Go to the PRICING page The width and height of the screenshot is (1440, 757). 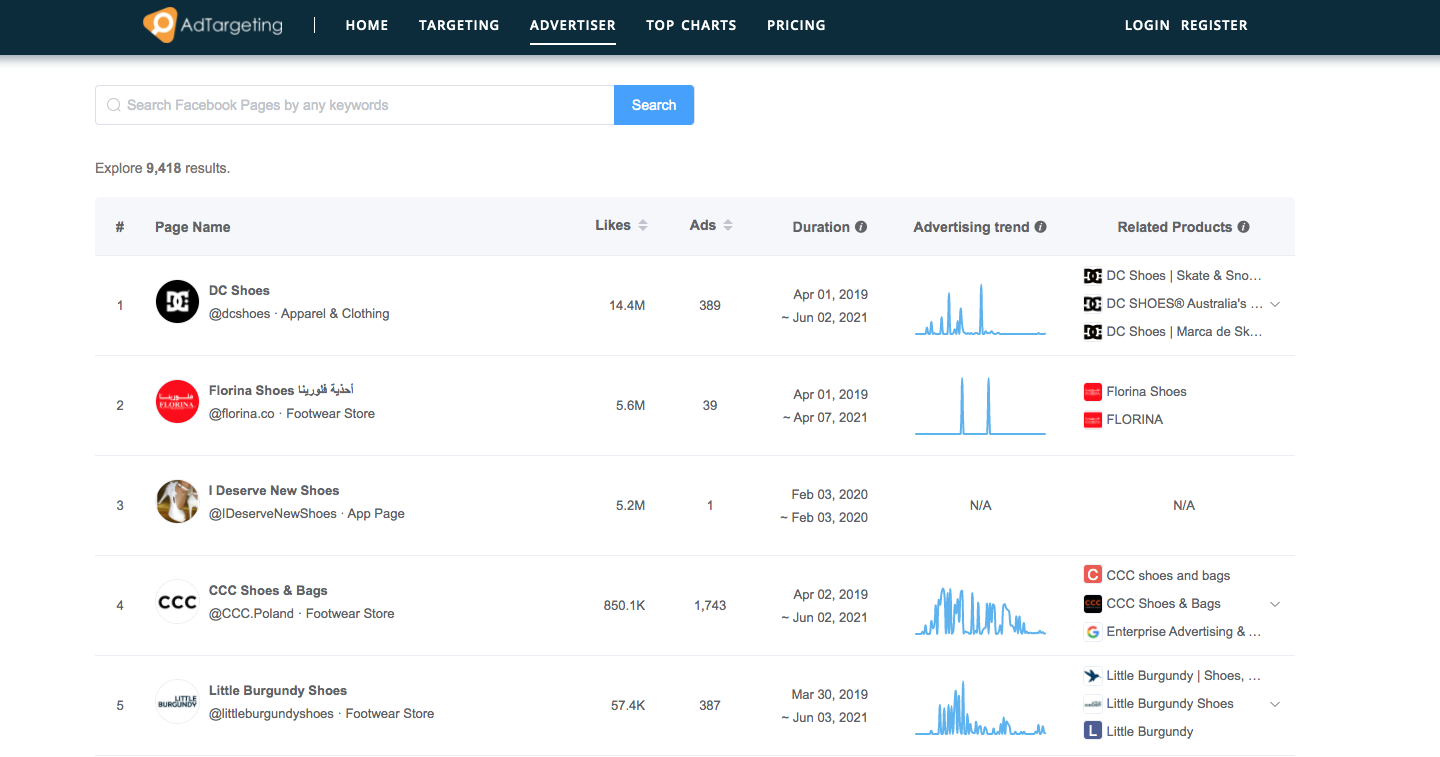pyautogui.click(x=796, y=25)
